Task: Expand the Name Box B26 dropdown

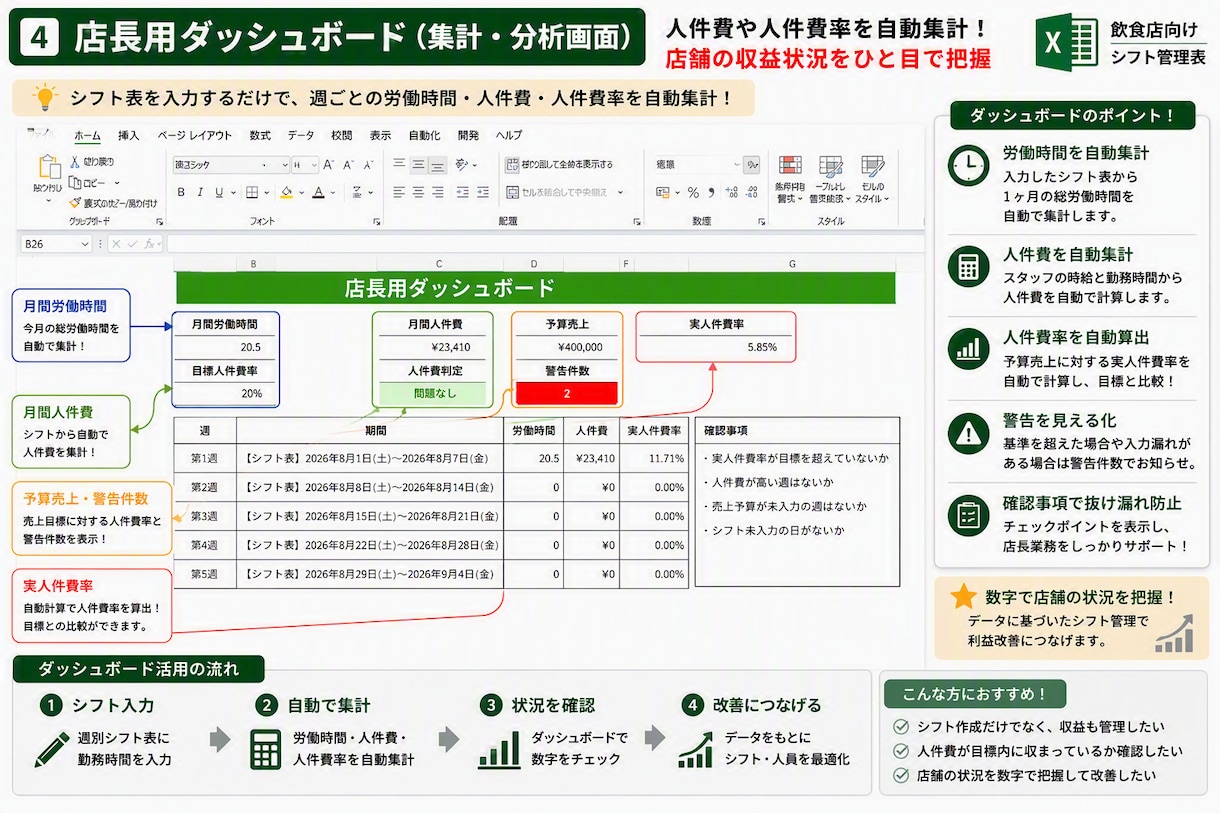Action: [x=84, y=243]
